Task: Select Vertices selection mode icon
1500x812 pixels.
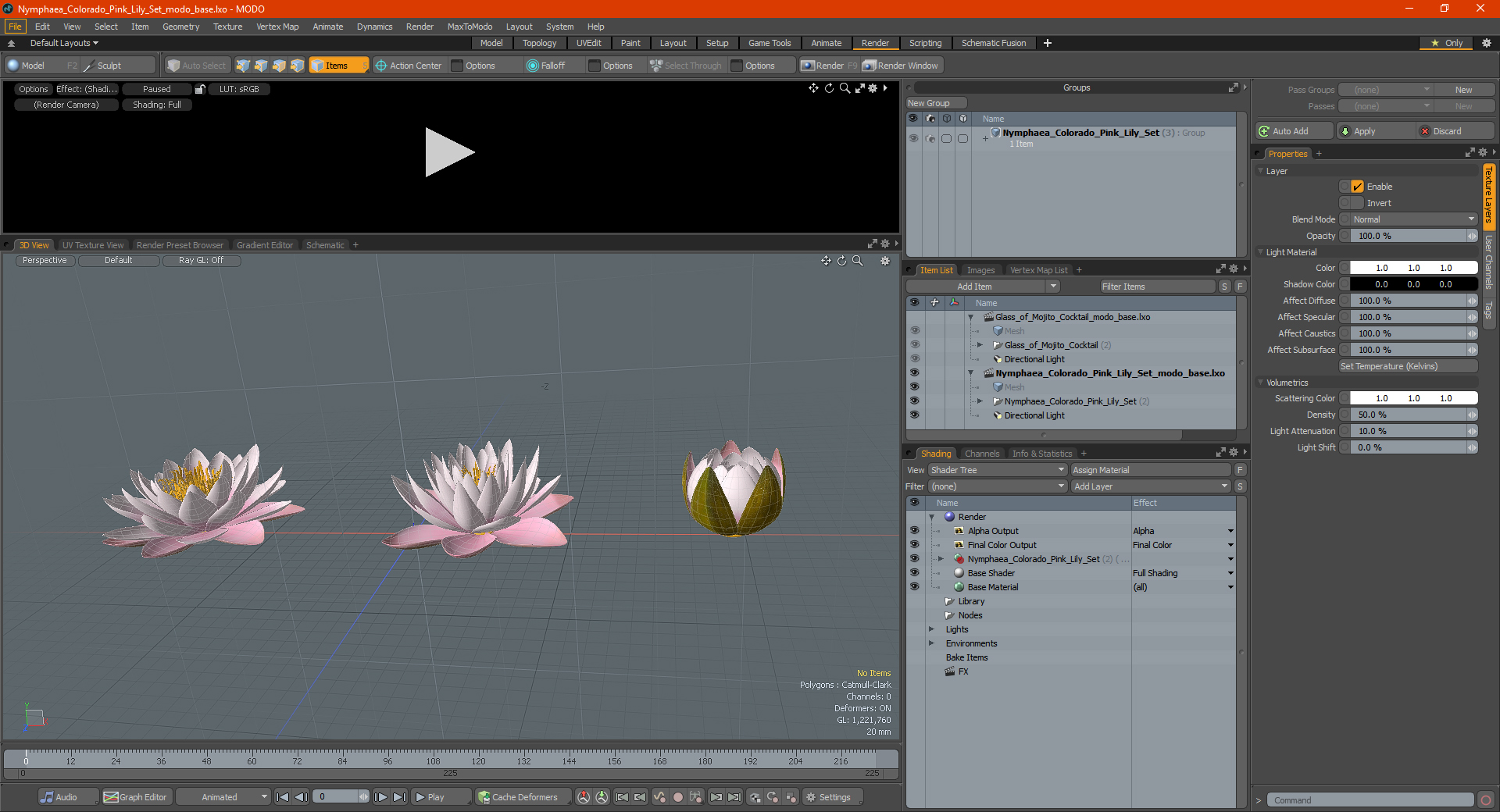Action: click(x=243, y=66)
